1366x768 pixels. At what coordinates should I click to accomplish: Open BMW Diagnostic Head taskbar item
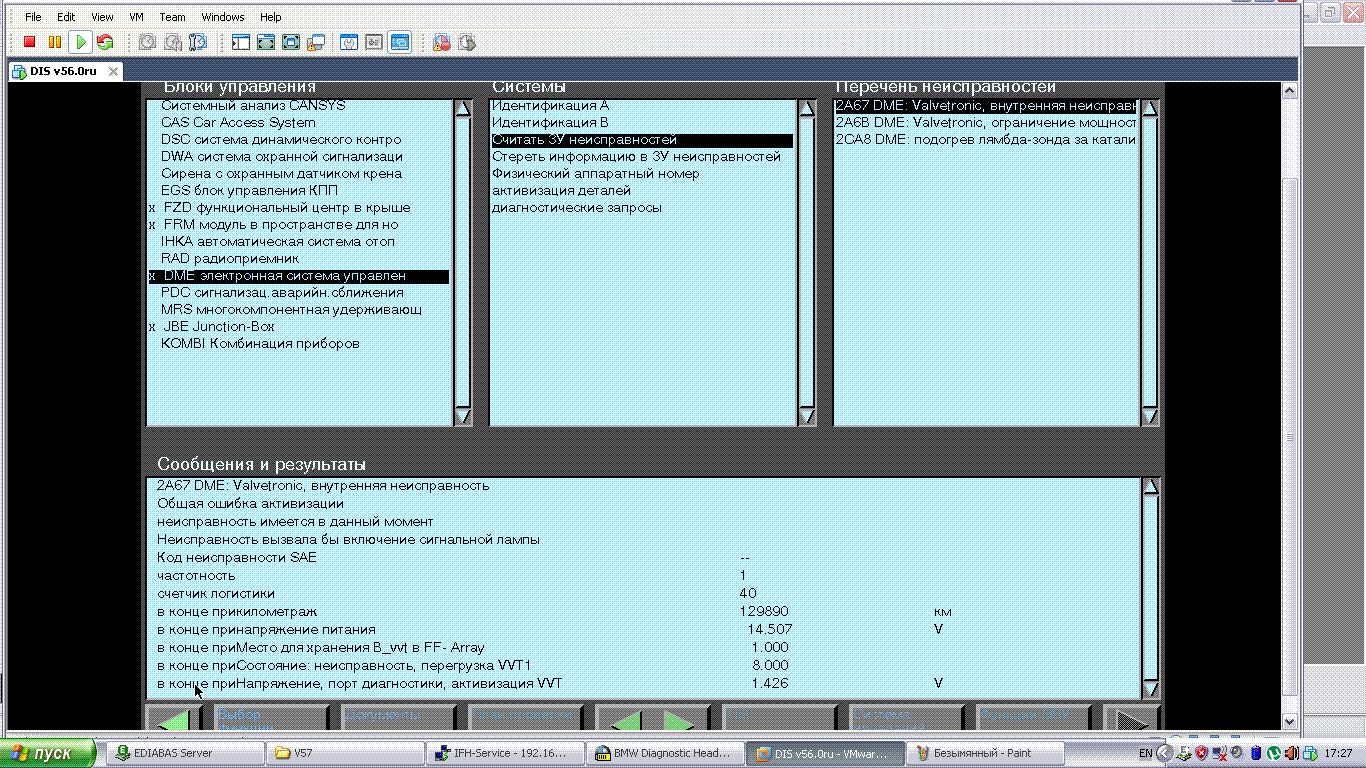click(x=661, y=753)
